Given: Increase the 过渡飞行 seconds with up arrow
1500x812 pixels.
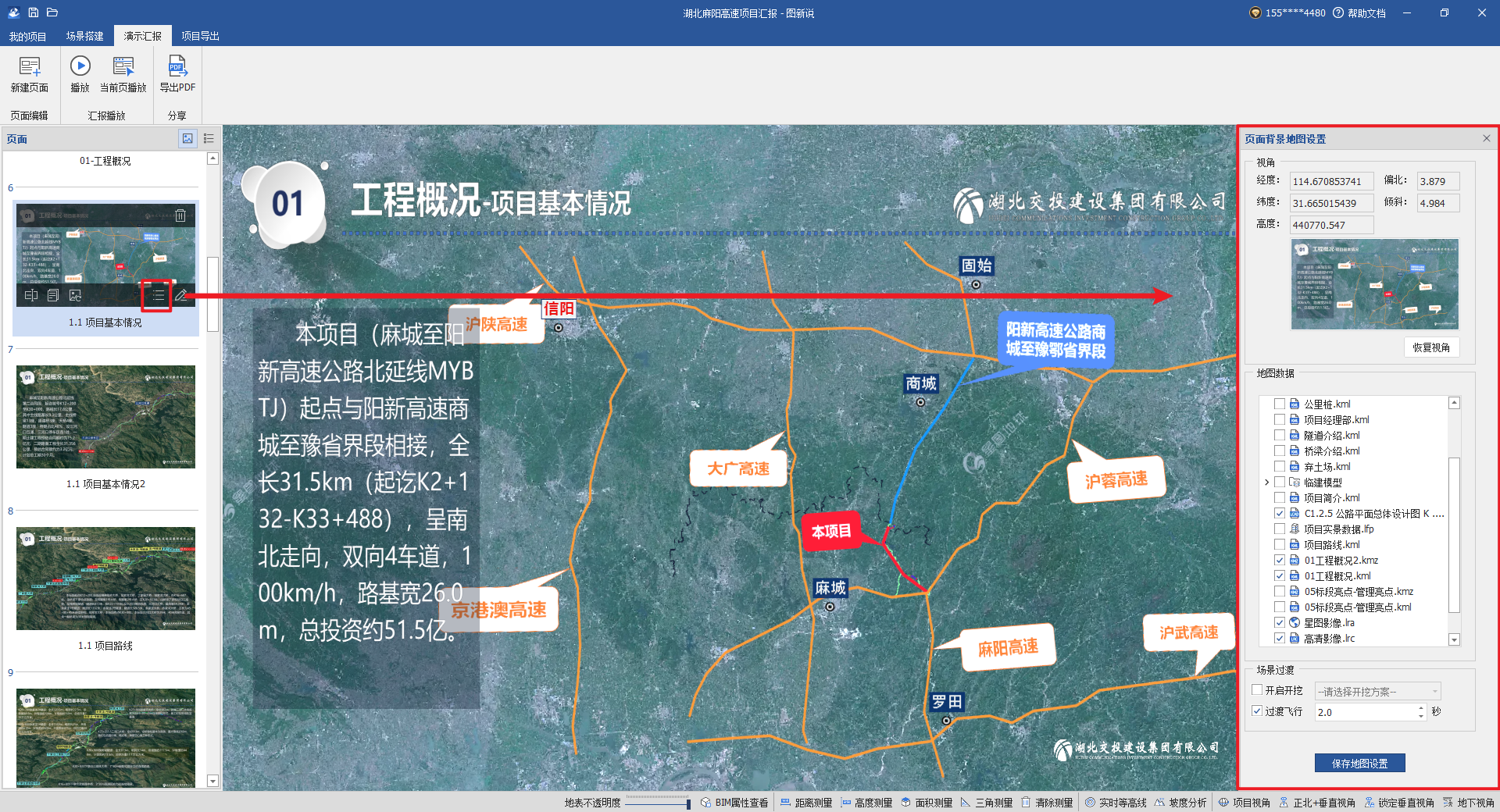Looking at the screenshot, I should pyautogui.click(x=1421, y=707).
